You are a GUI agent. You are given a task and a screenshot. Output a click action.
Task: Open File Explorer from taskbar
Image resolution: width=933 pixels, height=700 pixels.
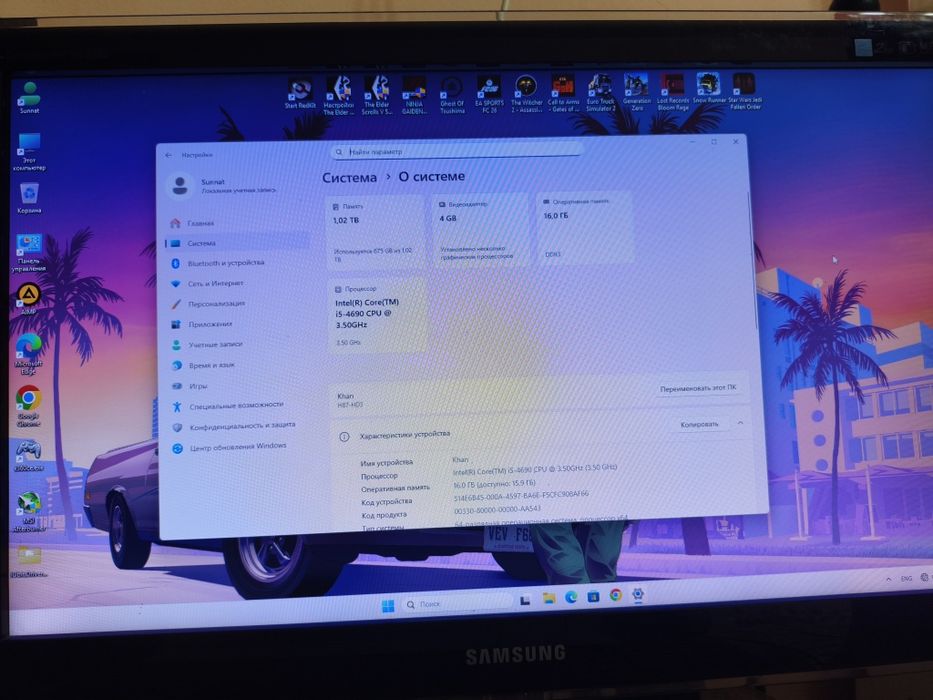click(548, 598)
